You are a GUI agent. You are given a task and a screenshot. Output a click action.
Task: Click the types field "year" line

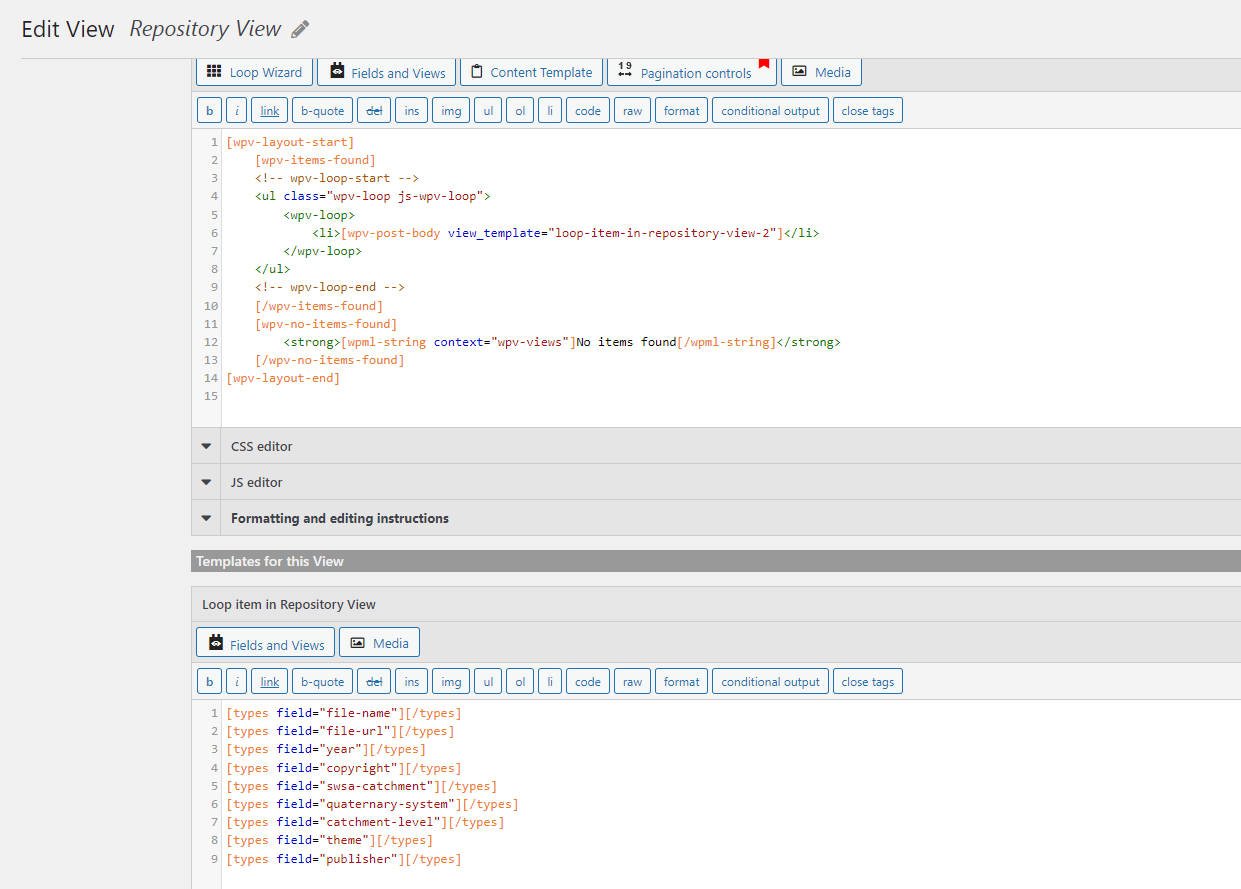(x=326, y=749)
